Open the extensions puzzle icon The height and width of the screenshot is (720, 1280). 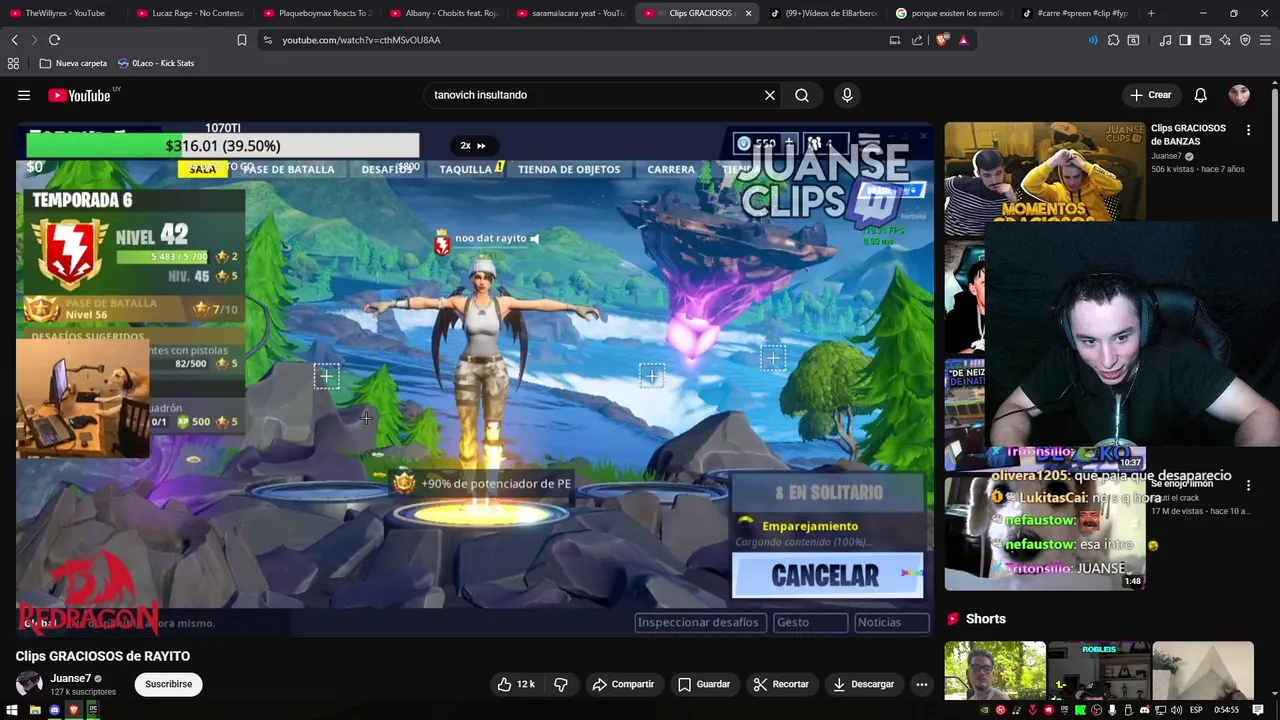click(x=1113, y=40)
